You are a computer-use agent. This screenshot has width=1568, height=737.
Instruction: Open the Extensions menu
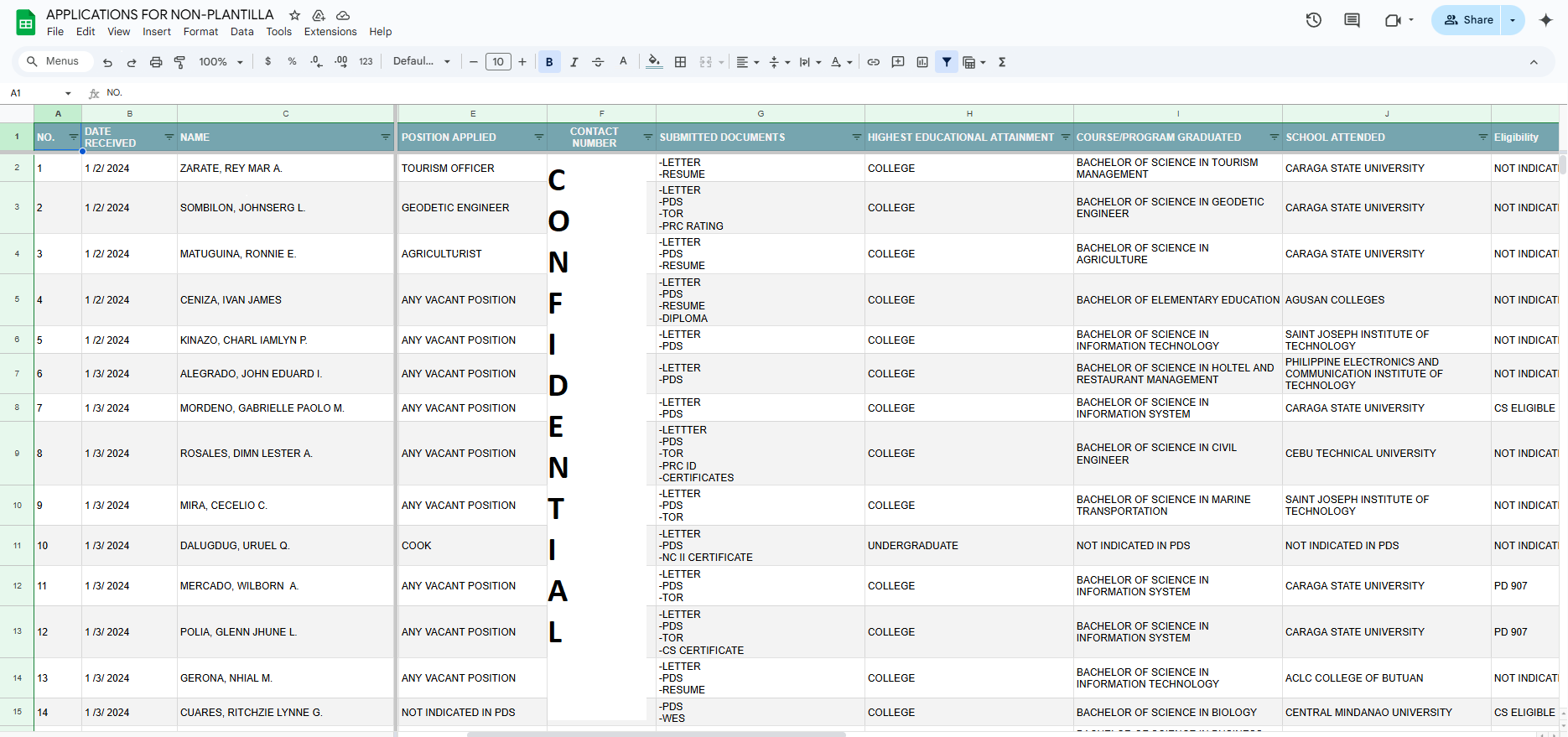tap(330, 32)
